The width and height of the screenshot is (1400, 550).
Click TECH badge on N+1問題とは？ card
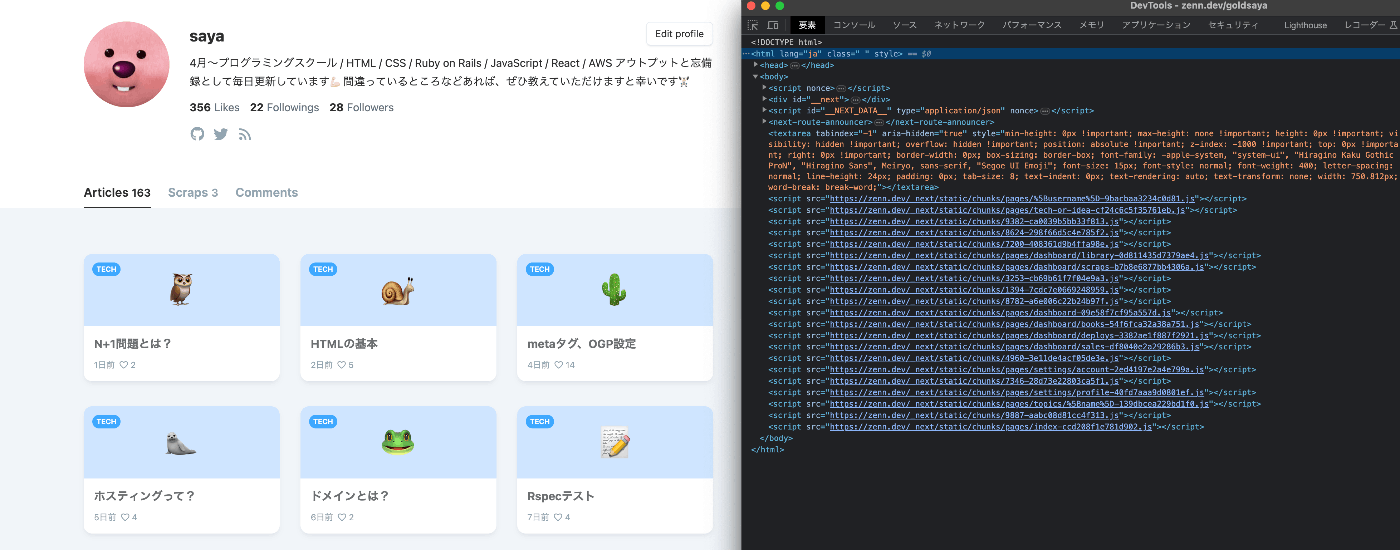[107, 269]
